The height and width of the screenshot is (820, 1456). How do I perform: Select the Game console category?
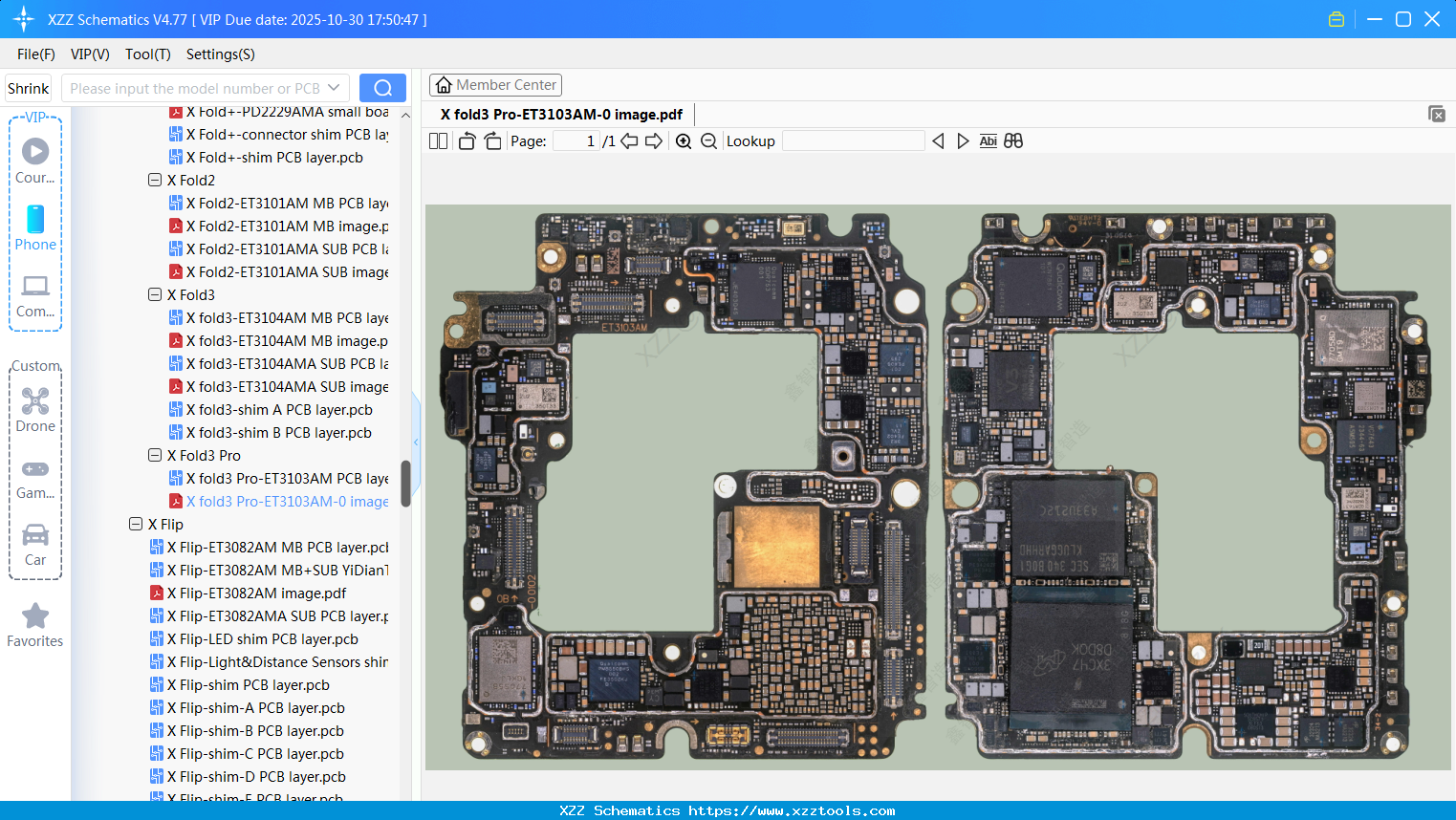(x=35, y=479)
